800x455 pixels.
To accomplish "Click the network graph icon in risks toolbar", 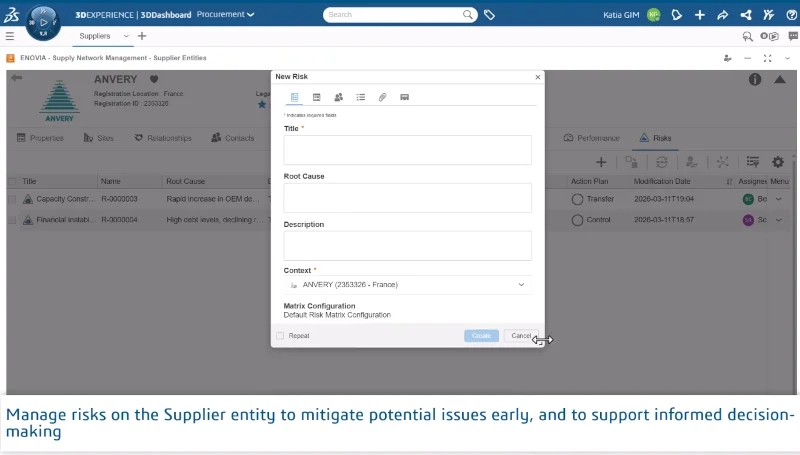I will (722, 162).
